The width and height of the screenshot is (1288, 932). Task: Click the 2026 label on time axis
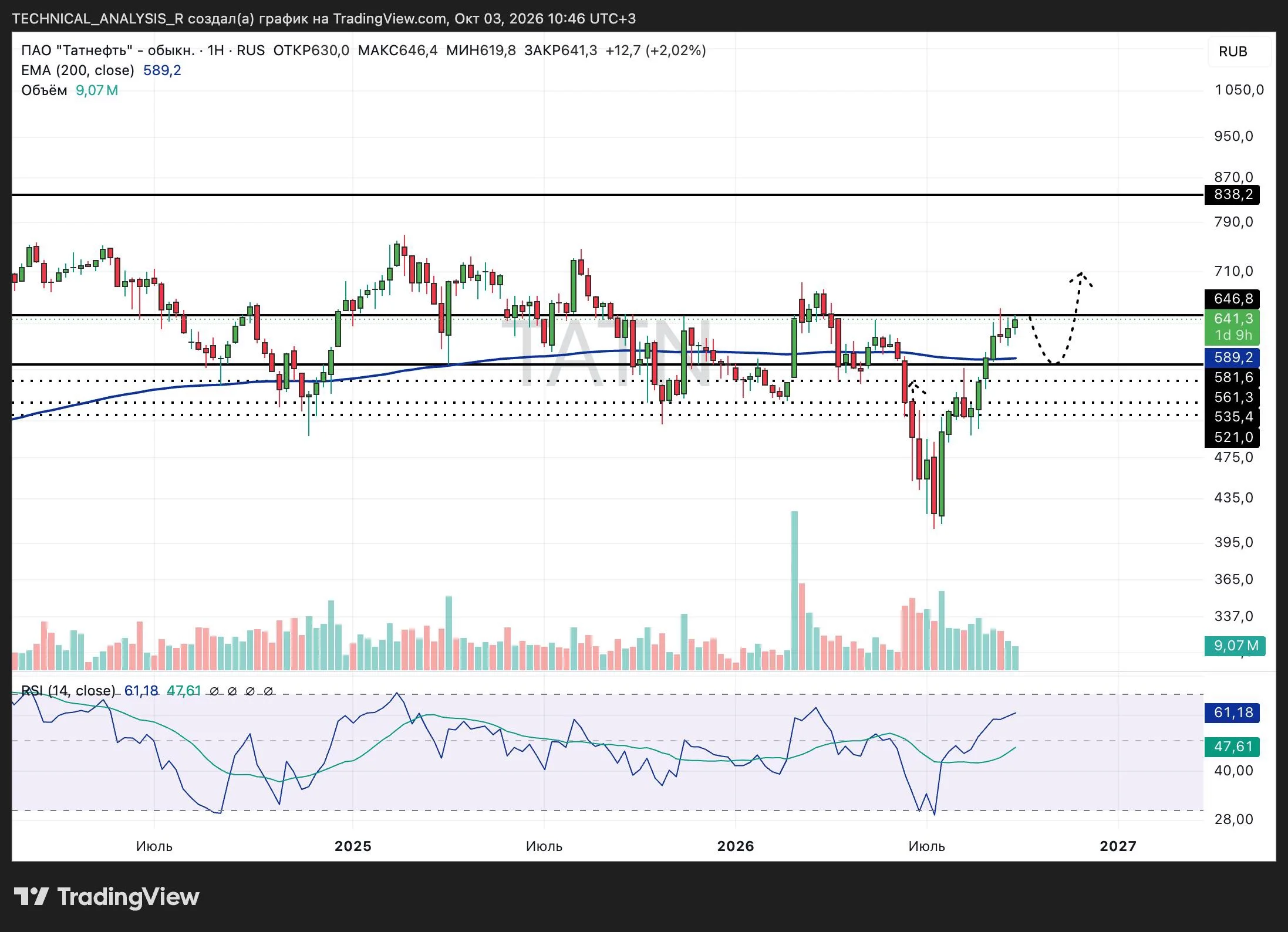coord(736,846)
